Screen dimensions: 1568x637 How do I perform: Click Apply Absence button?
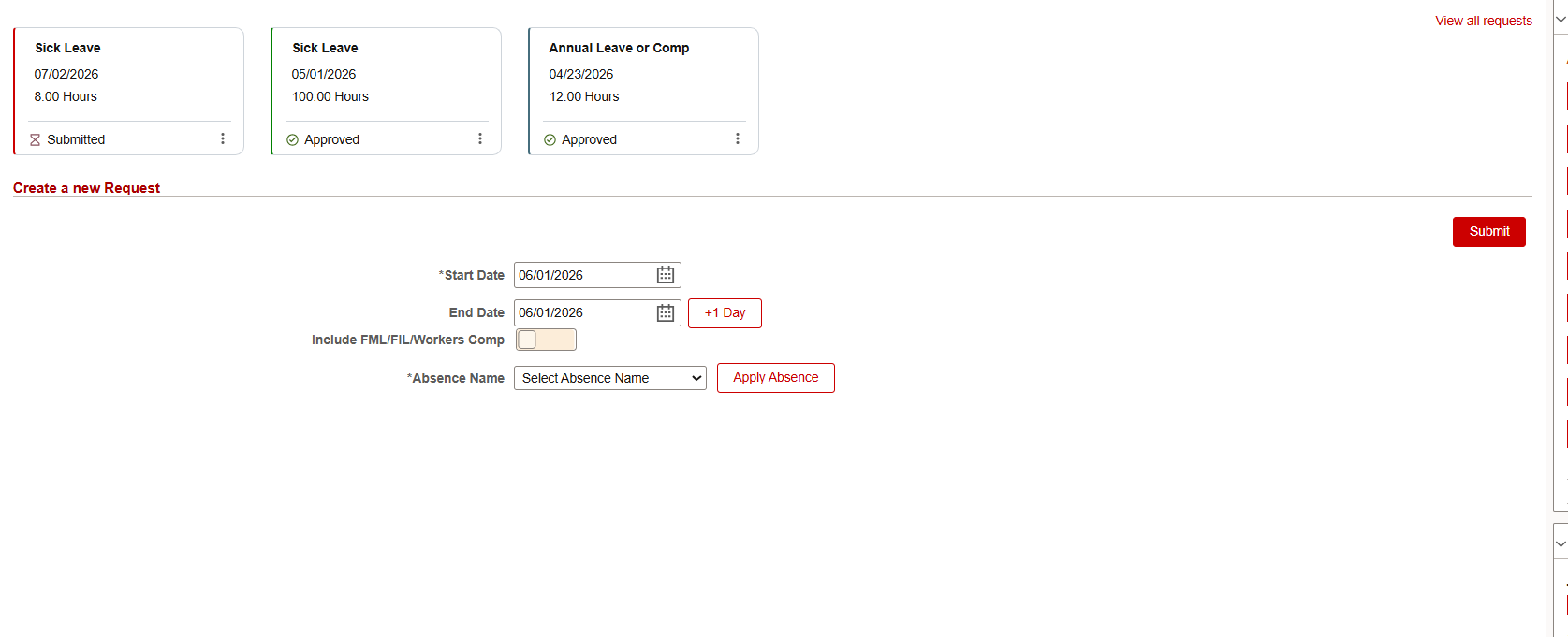(x=775, y=378)
